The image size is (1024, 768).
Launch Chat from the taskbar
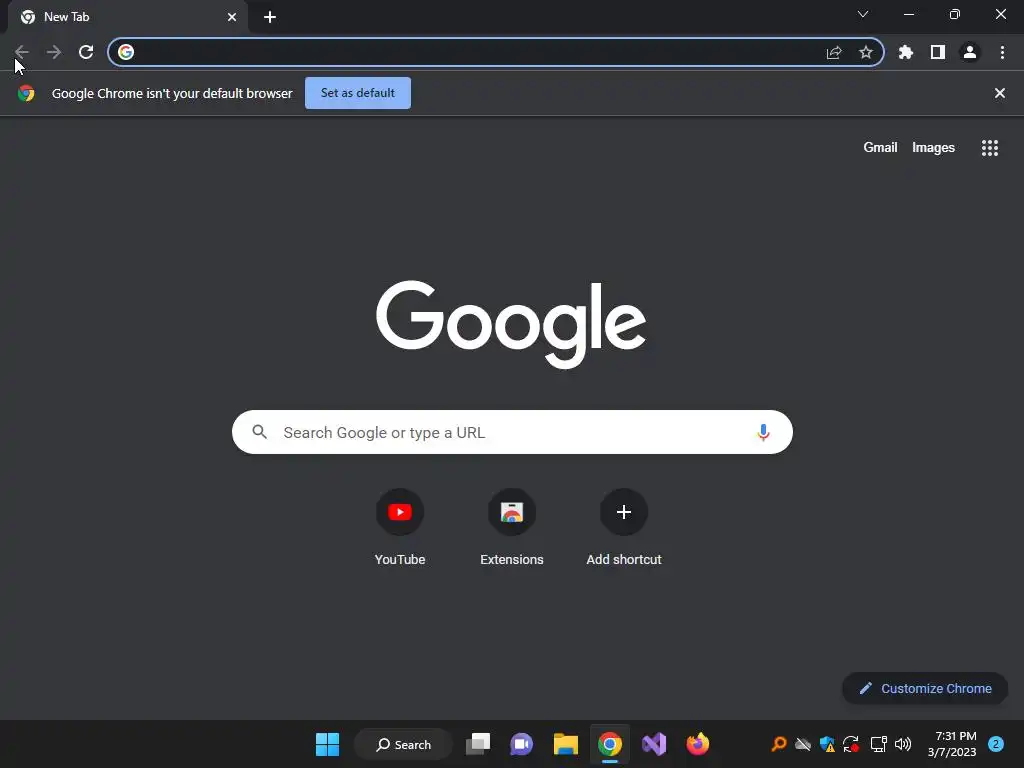(x=521, y=744)
